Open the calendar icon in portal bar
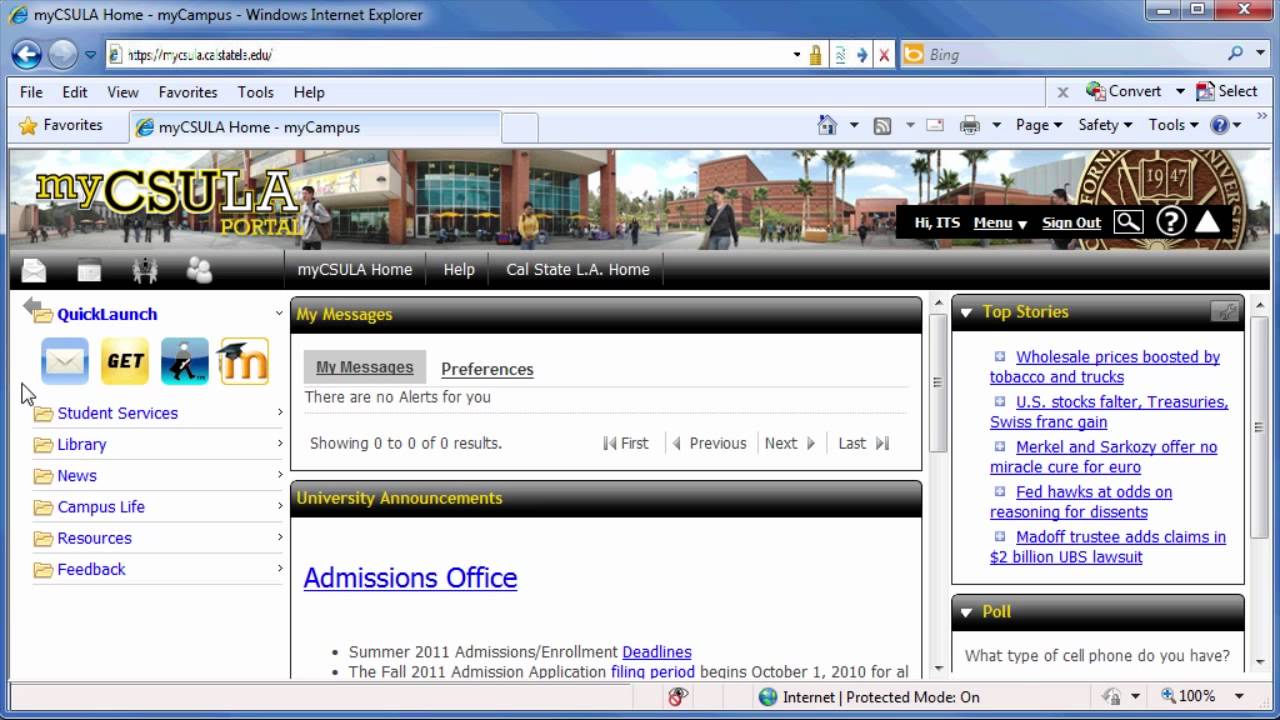 click(89, 270)
